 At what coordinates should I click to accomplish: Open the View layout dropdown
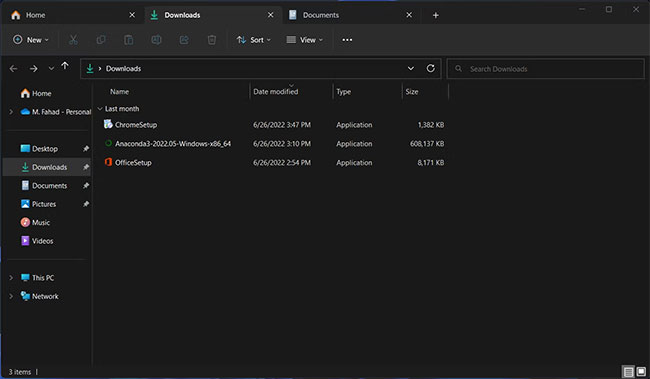pos(304,40)
